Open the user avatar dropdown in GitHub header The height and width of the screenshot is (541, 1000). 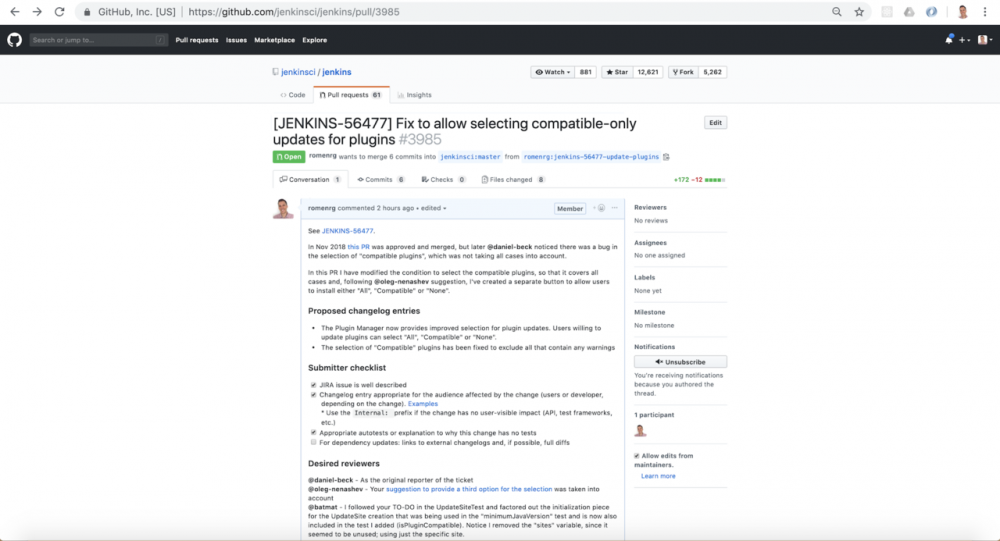pyautogui.click(x=985, y=40)
